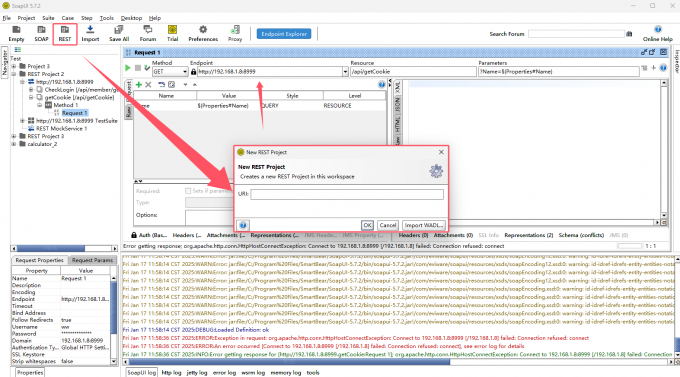Click the REST project toolbar icon
The width and height of the screenshot is (680, 377).
[65, 33]
